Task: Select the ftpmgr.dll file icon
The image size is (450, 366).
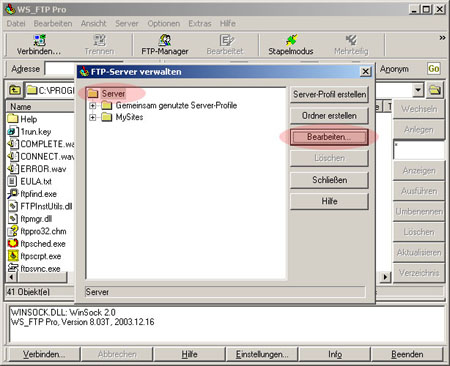Action: point(13,219)
